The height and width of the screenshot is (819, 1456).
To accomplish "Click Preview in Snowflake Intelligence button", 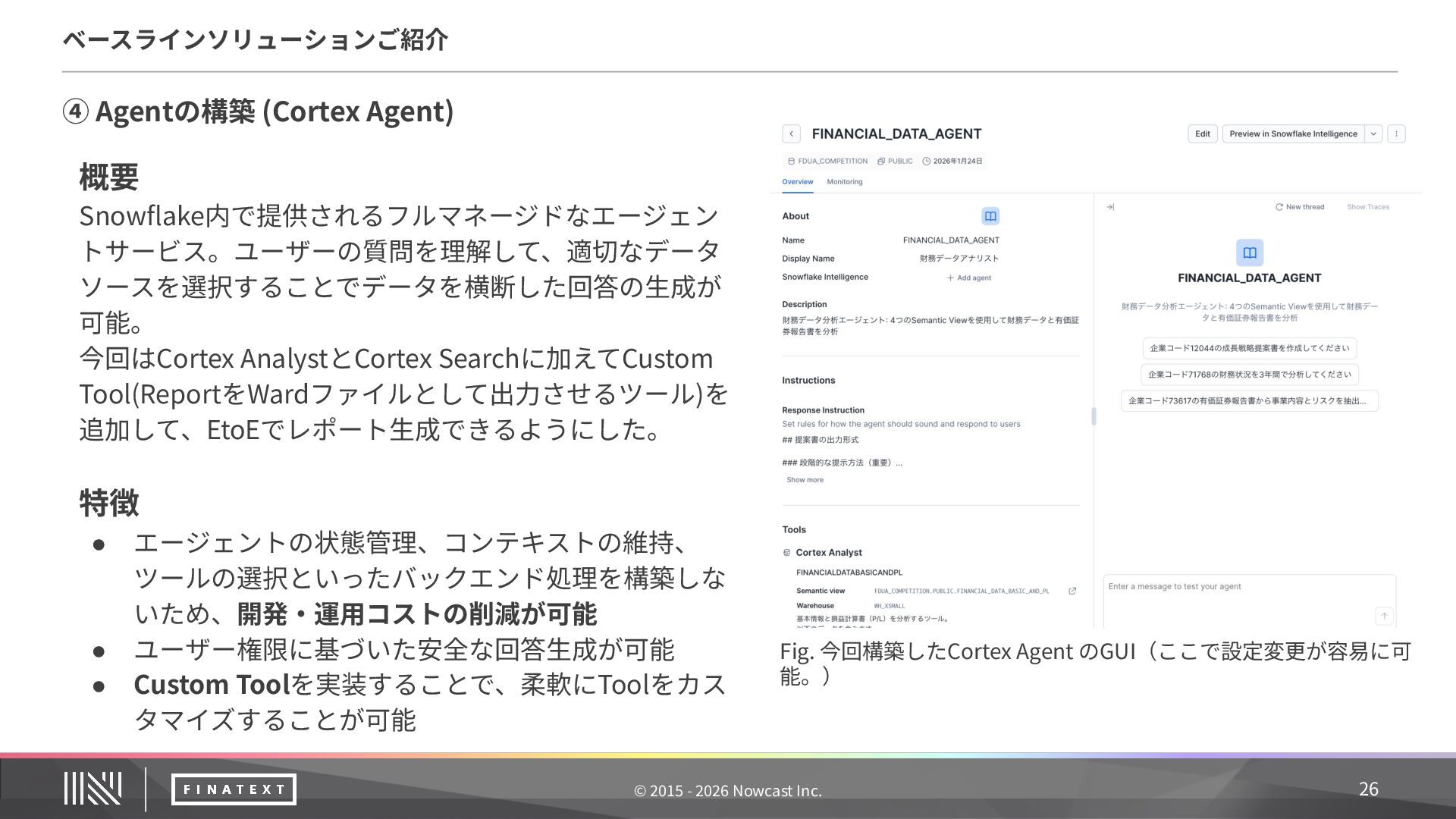I will [x=1292, y=134].
